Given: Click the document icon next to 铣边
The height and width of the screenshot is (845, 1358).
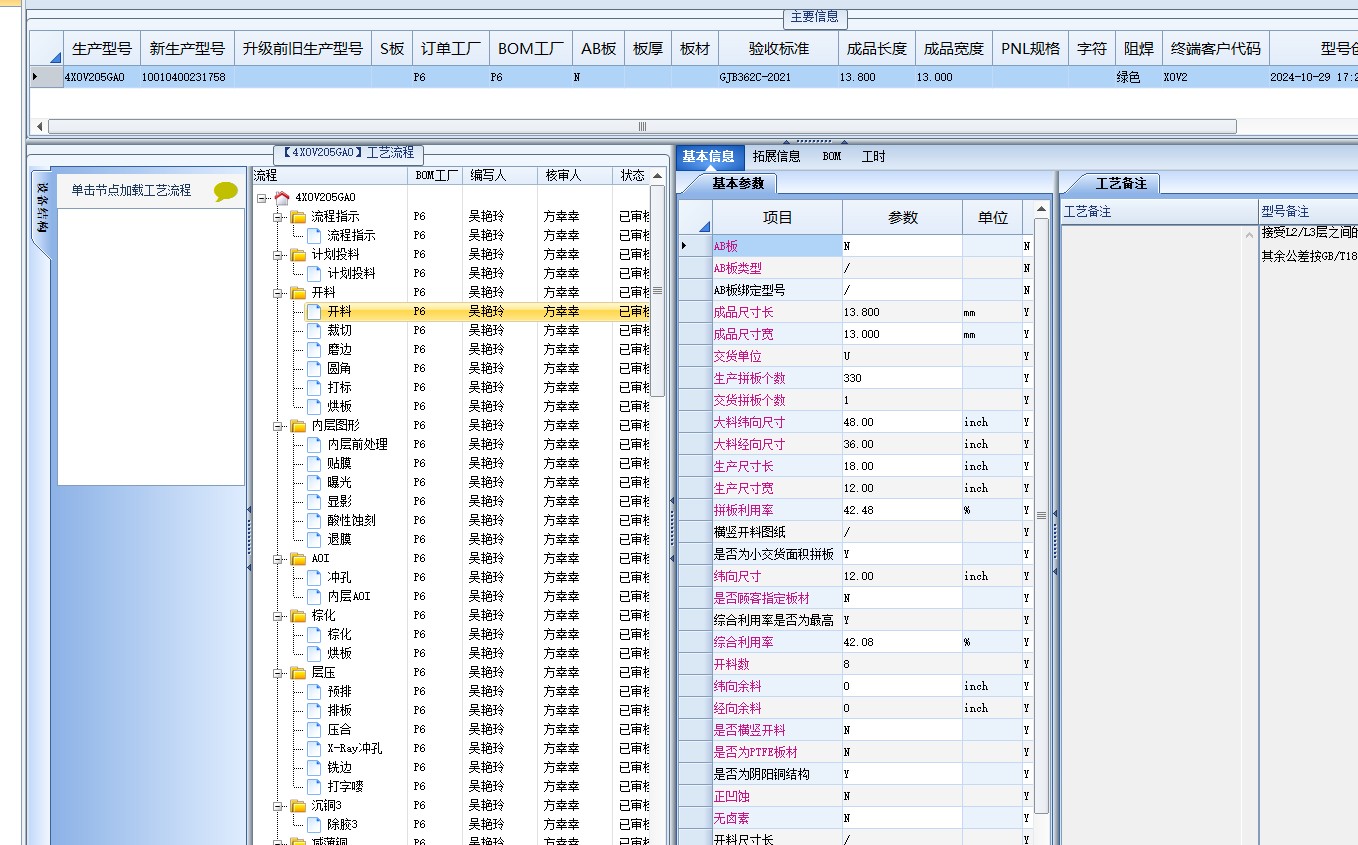Looking at the screenshot, I should (314, 767).
